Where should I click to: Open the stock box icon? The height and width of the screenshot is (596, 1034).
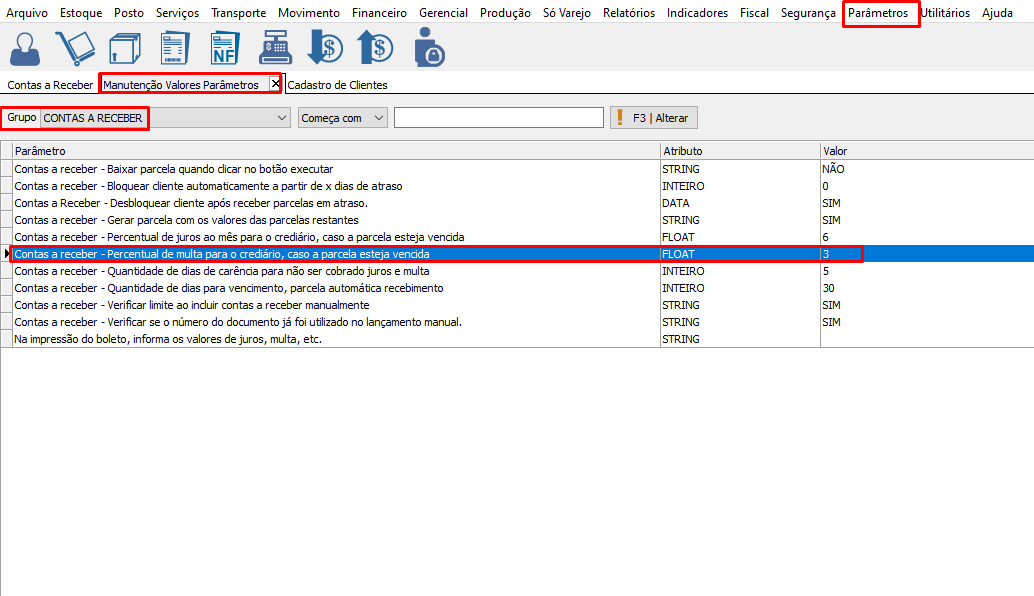point(124,47)
